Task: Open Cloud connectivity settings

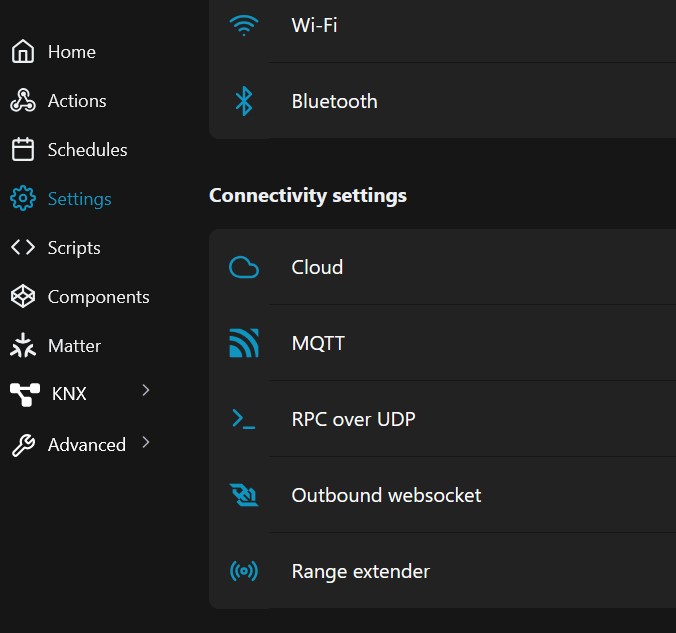Action: 442,267
